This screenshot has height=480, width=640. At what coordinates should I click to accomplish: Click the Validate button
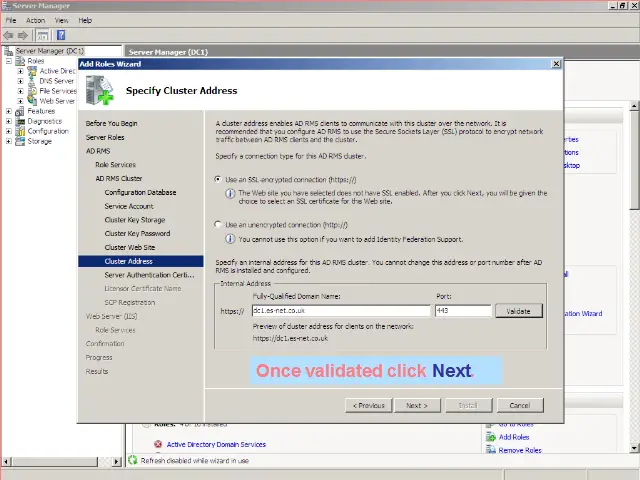pyautogui.click(x=518, y=311)
